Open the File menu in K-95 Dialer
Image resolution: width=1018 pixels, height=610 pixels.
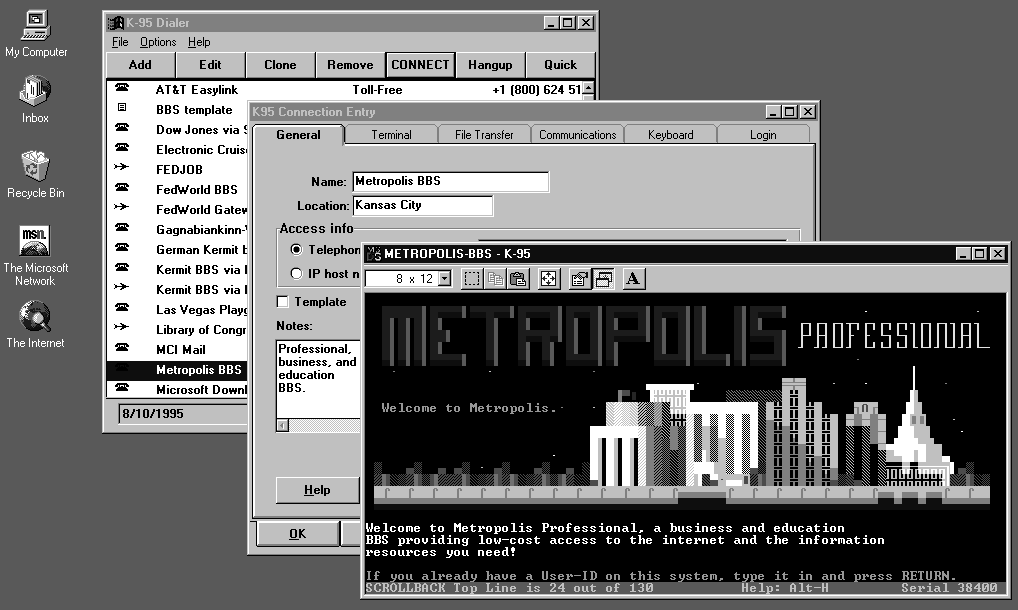tap(120, 42)
